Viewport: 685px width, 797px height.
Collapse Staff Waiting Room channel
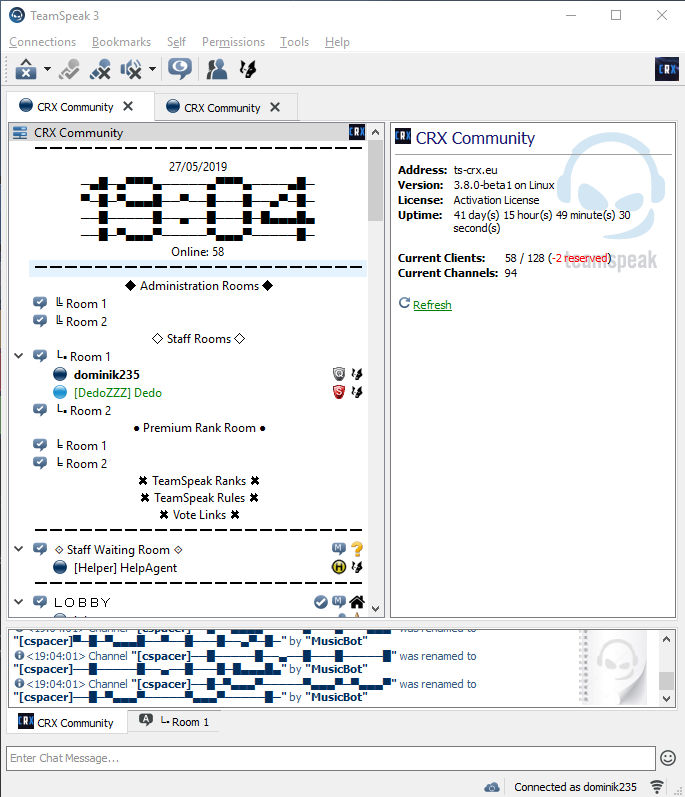(x=19, y=549)
